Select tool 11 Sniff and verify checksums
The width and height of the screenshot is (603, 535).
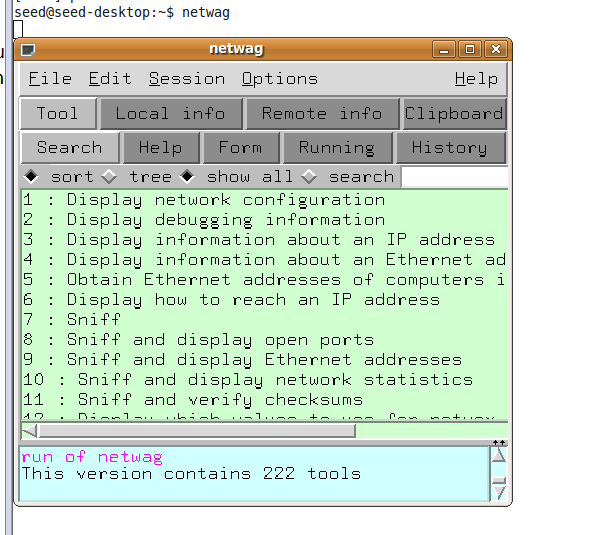coord(265,400)
